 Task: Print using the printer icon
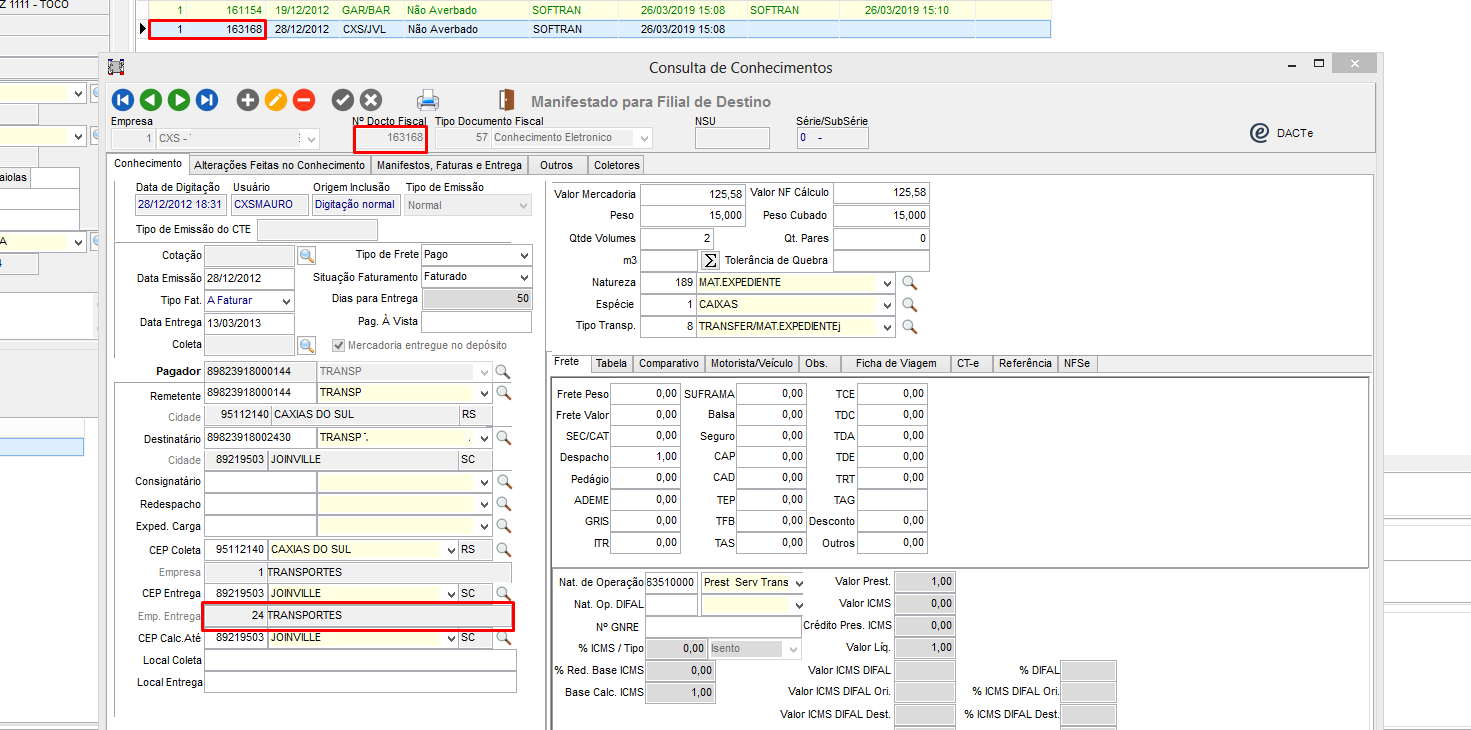click(428, 100)
